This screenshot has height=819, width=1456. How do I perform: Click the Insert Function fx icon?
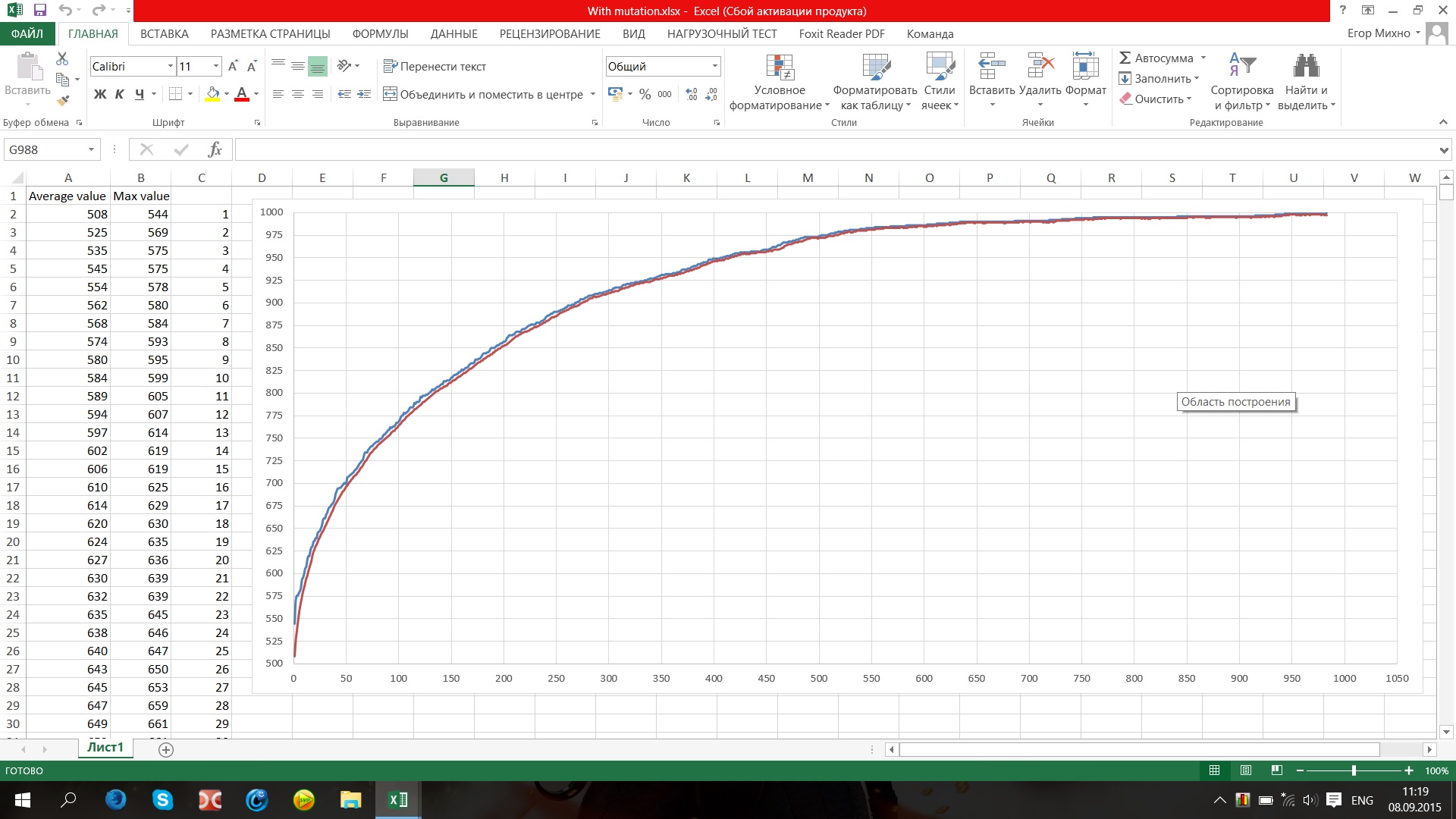215,149
